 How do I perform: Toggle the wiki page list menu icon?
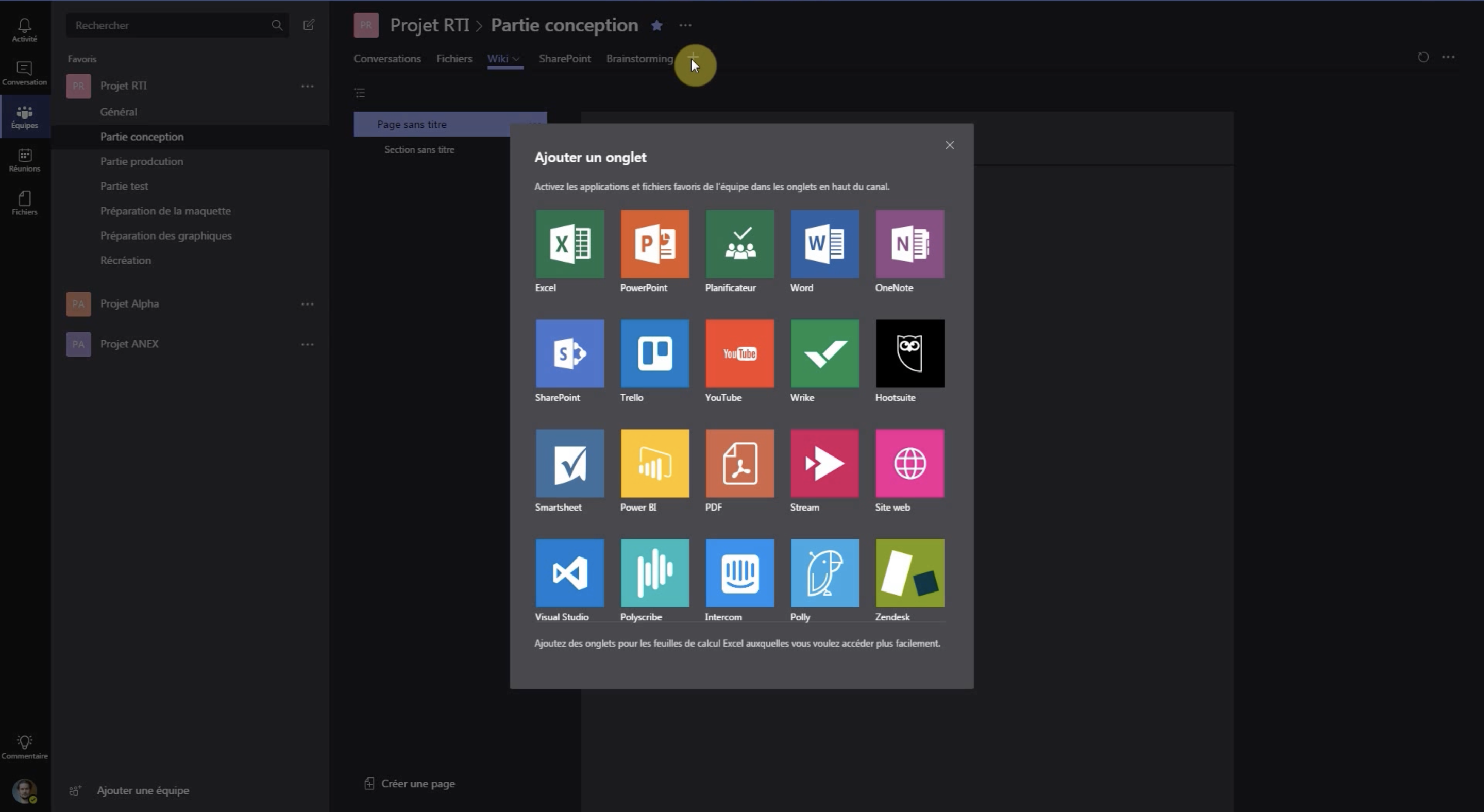point(360,93)
